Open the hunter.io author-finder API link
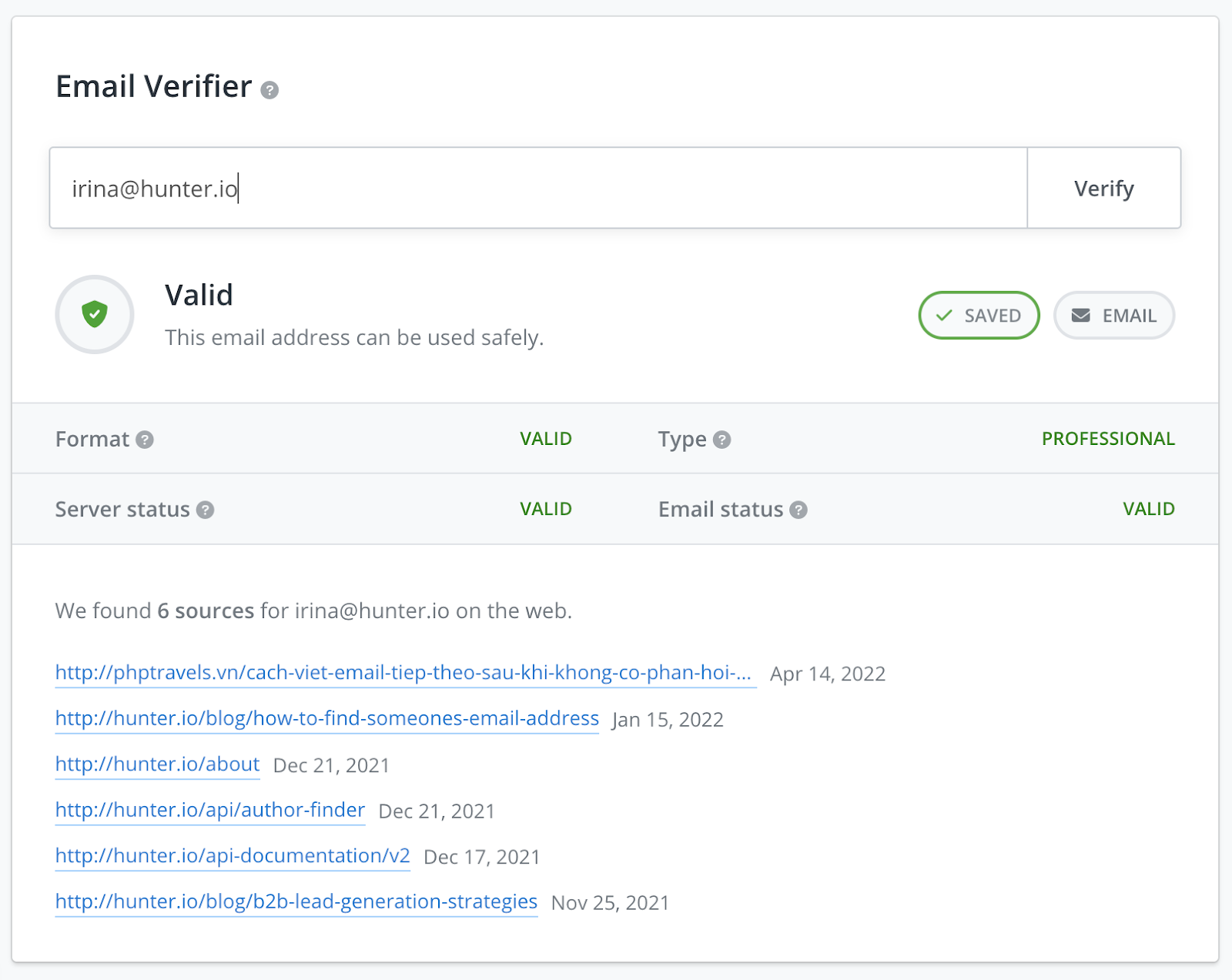Screen dimensions: 1232x980 (209, 810)
